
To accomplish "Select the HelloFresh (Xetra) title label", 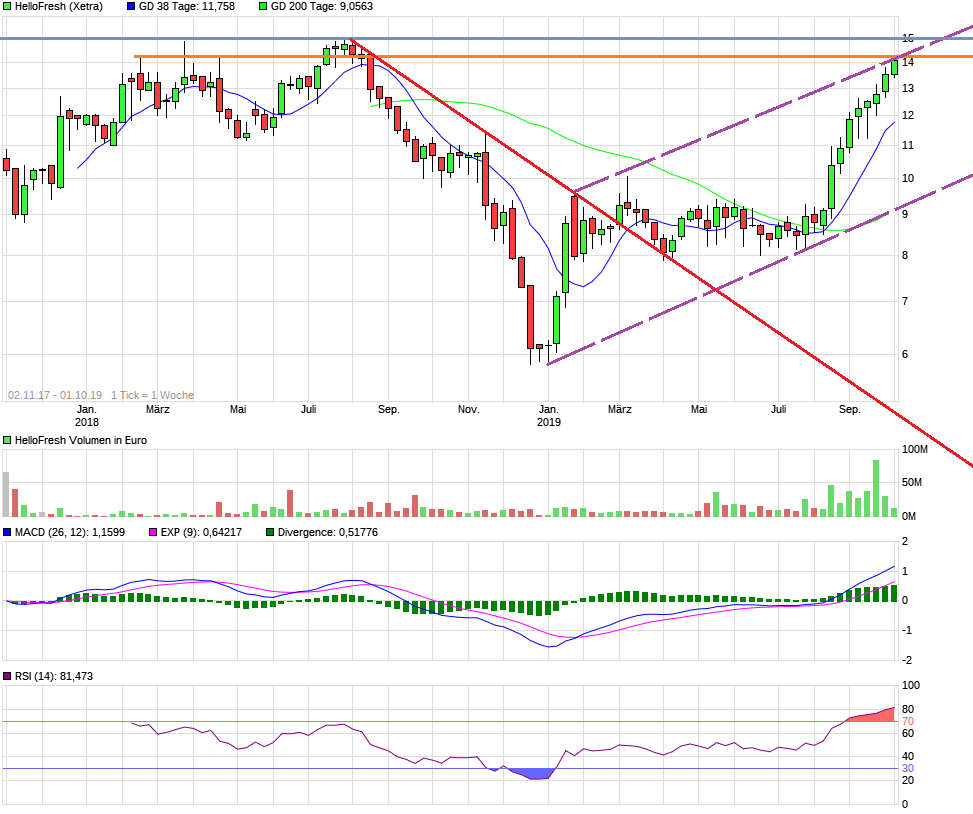I will pos(59,6).
